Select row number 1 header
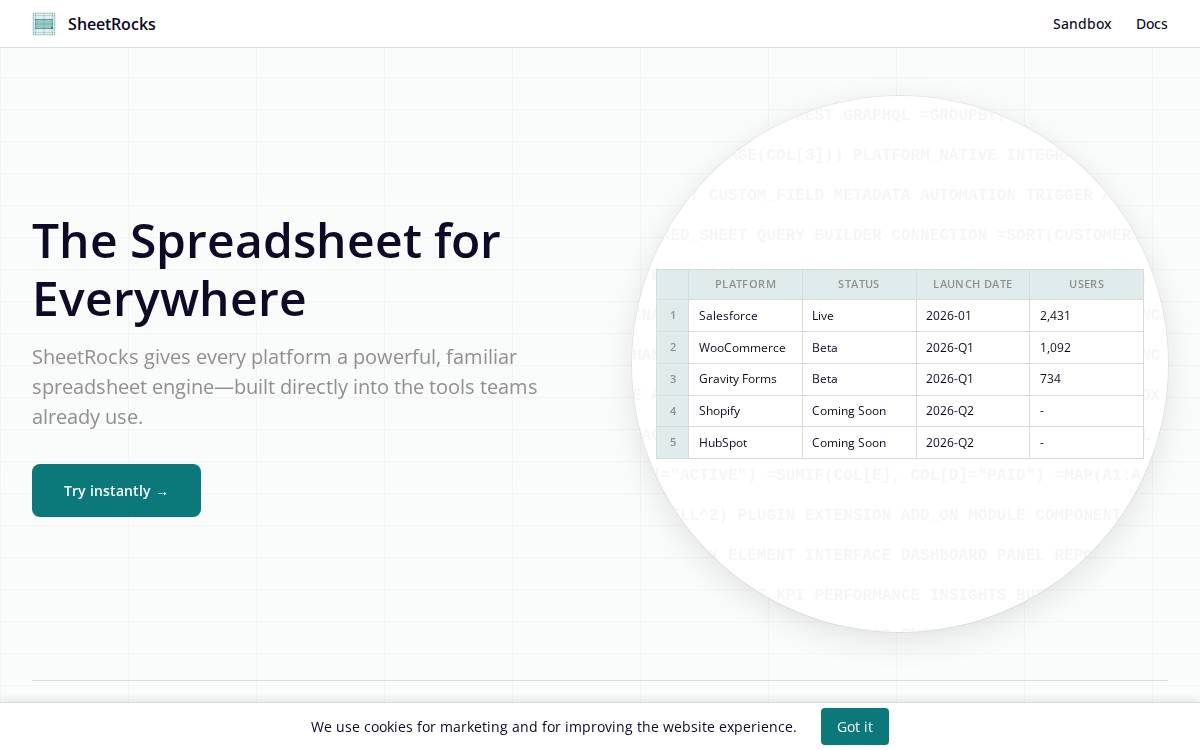Screen dimensions: 1200x750 673,316
